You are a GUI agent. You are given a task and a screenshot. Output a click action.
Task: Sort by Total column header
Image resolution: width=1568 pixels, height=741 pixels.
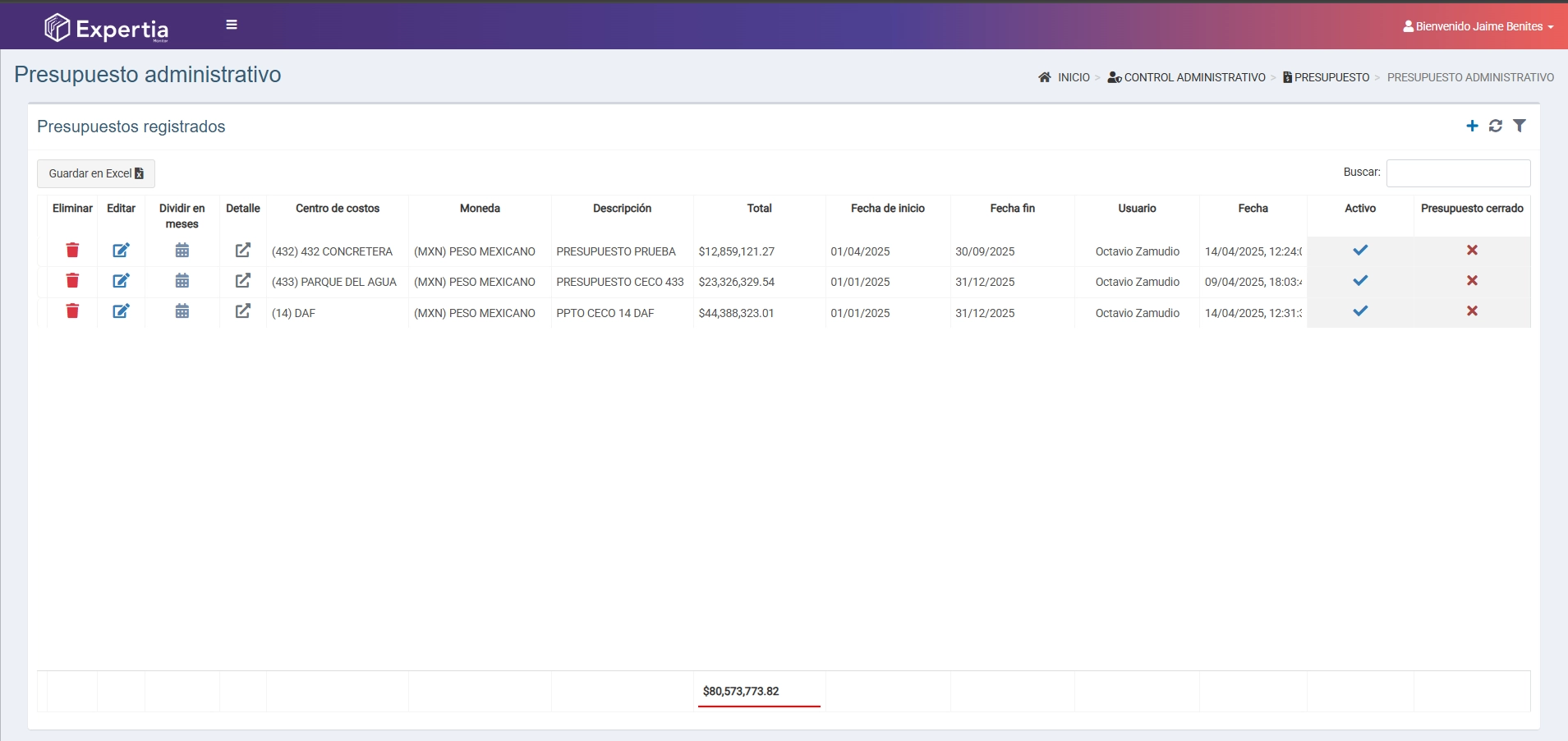tap(759, 209)
